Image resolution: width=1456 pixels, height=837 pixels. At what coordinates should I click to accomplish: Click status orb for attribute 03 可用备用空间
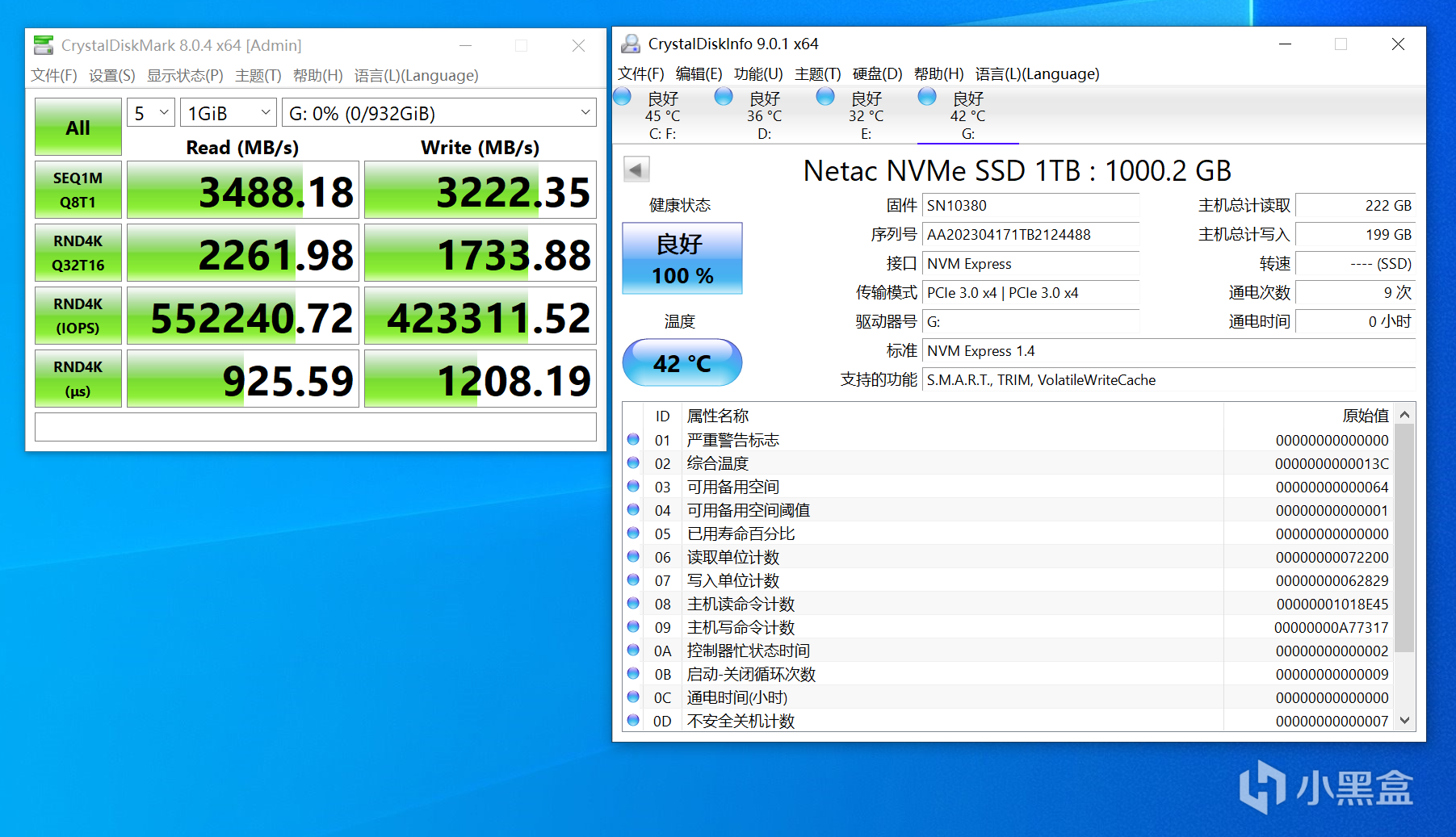point(634,487)
